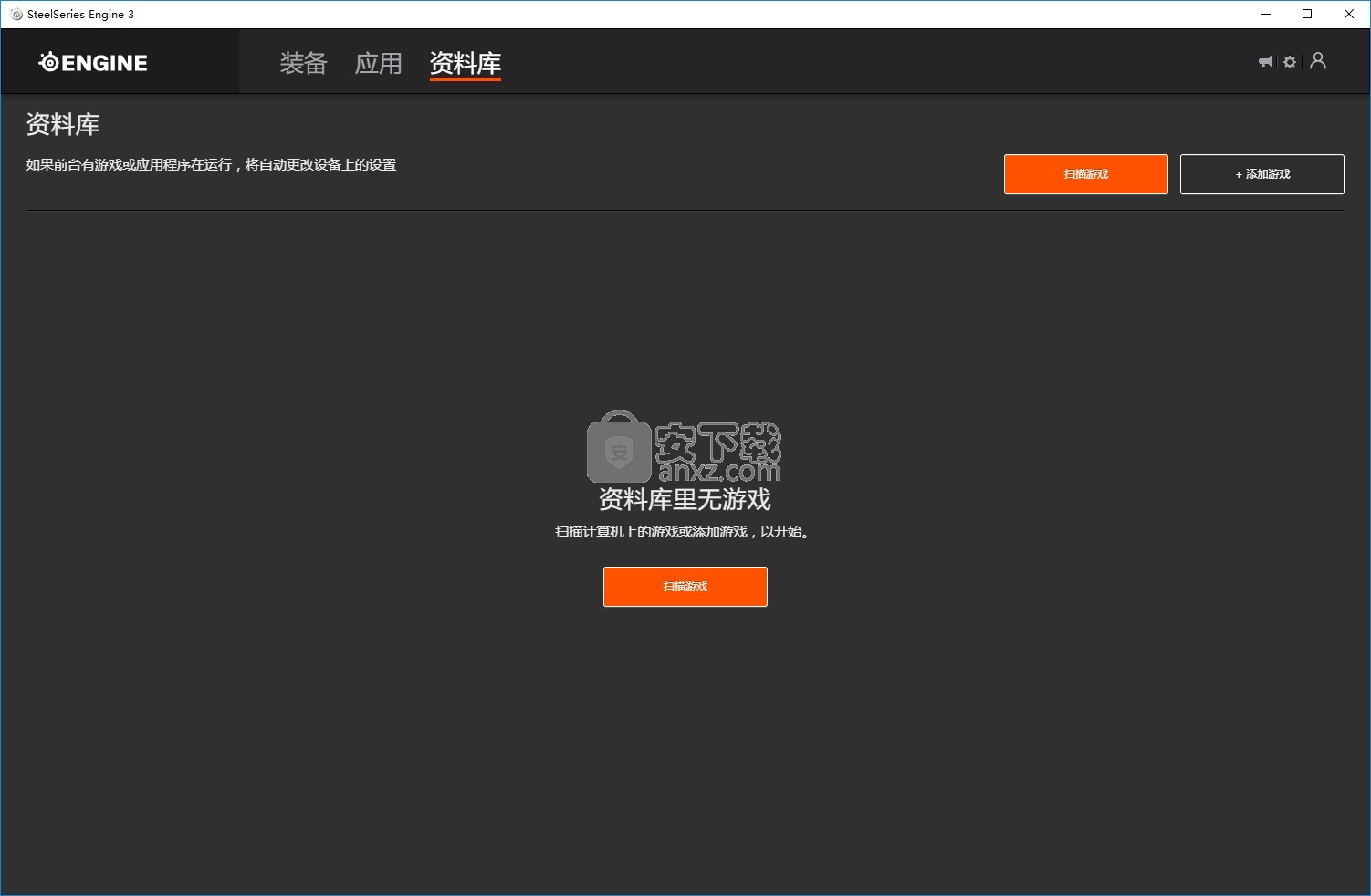This screenshot has width=1371, height=896.
Task: Click the + 添加游戏 button
Action: click(x=1262, y=174)
